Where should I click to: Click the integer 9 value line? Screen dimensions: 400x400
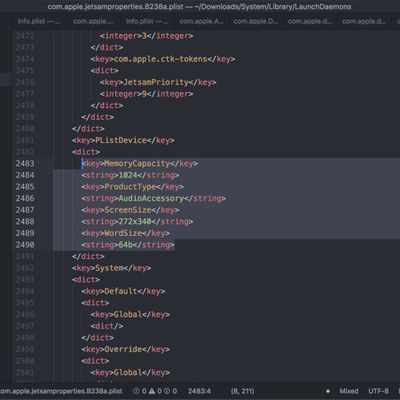(x=146, y=94)
